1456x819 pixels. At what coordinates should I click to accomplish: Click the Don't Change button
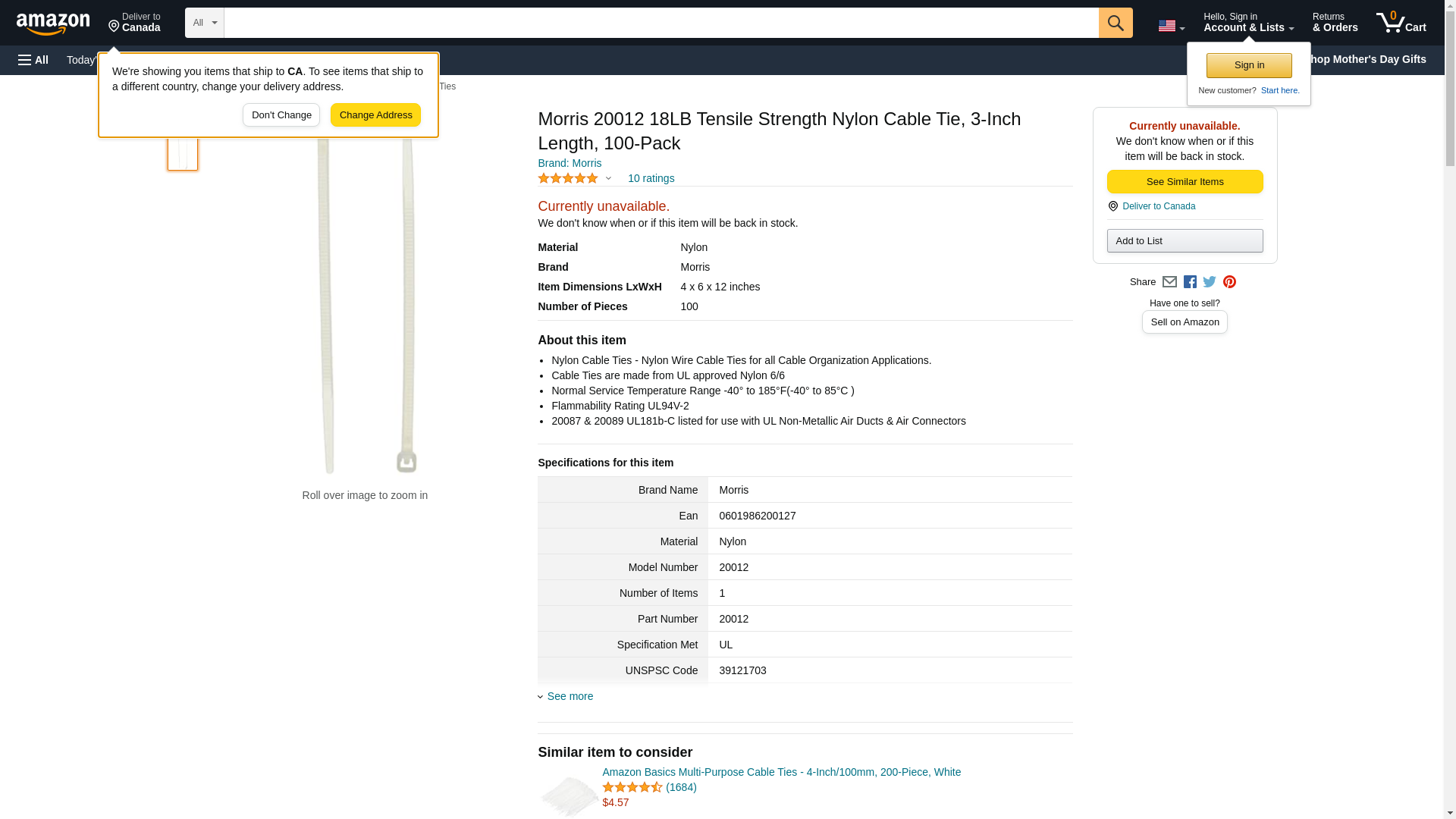[281, 115]
